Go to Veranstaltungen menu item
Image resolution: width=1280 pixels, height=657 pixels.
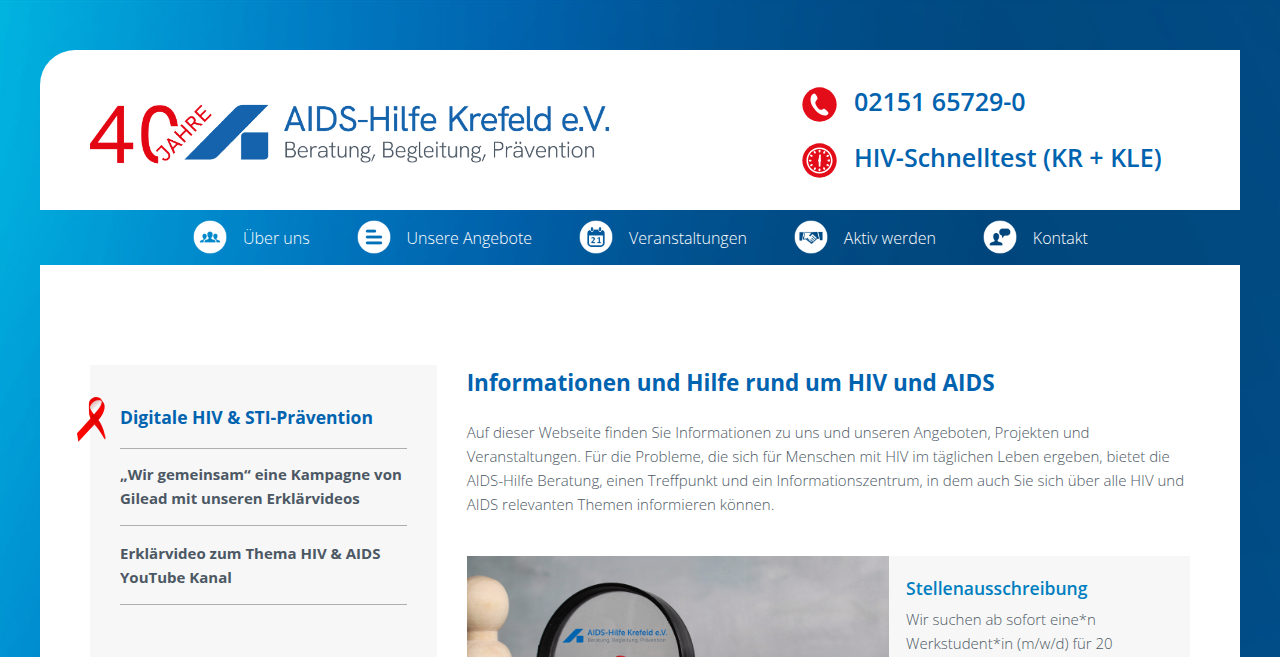[688, 238]
